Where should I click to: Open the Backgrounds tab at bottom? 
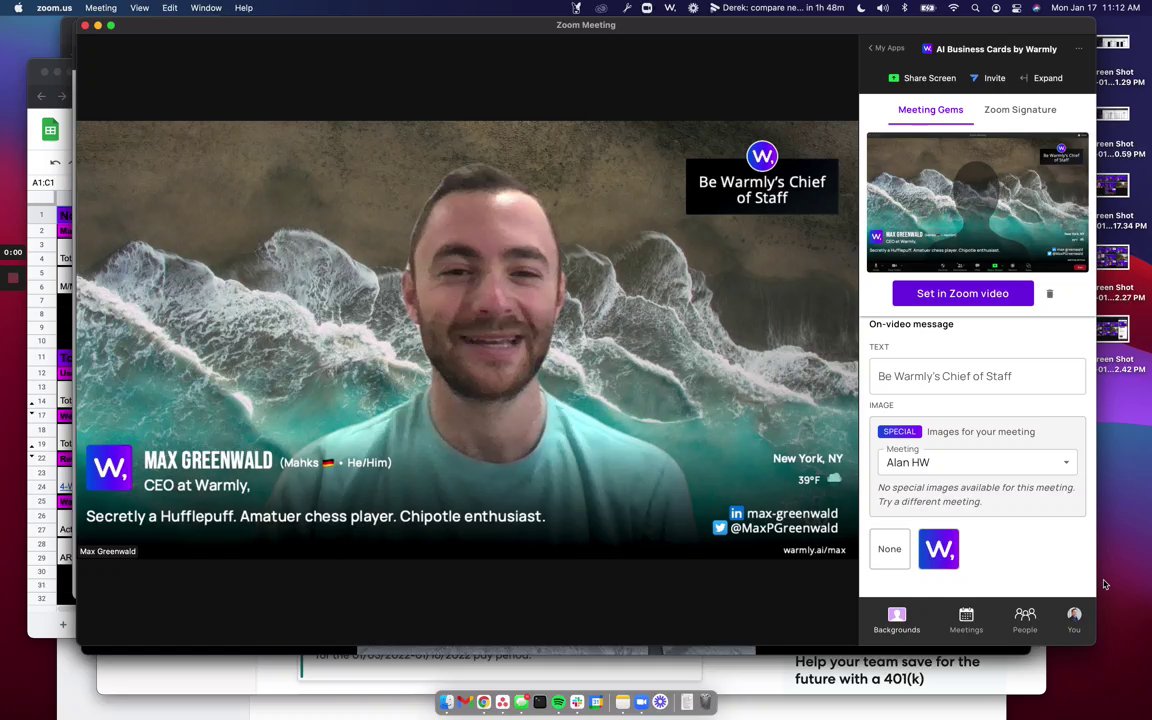click(x=896, y=620)
